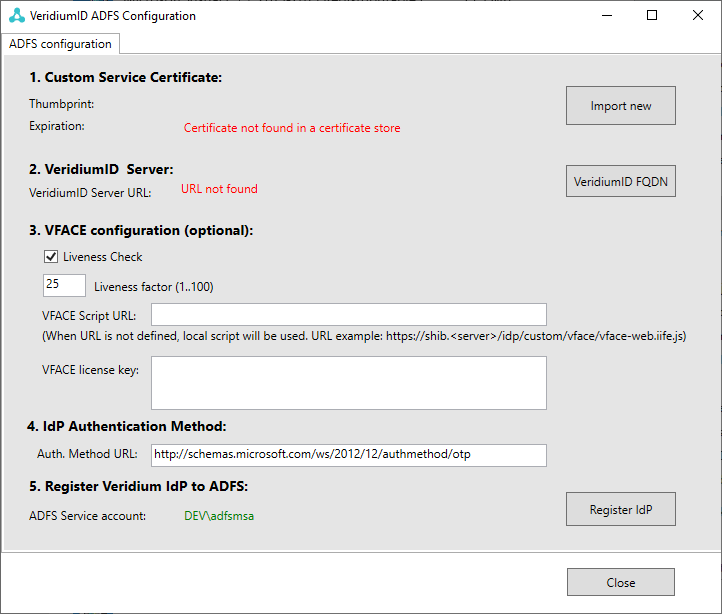Minimize the VeridiumID ADFS Configuration window
The image size is (722, 614).
(x=605, y=16)
